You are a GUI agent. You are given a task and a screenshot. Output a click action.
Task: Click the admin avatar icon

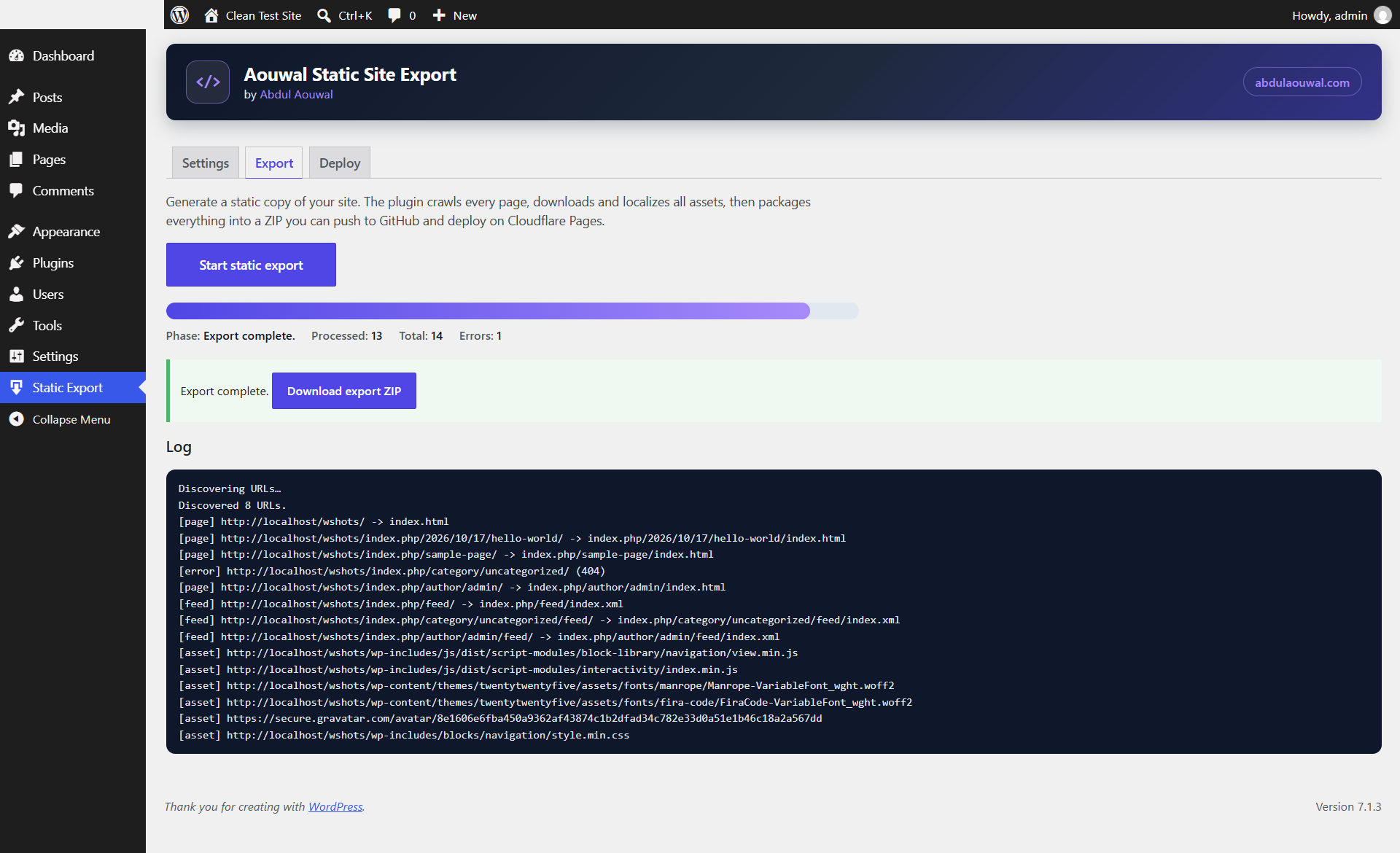coord(1382,15)
